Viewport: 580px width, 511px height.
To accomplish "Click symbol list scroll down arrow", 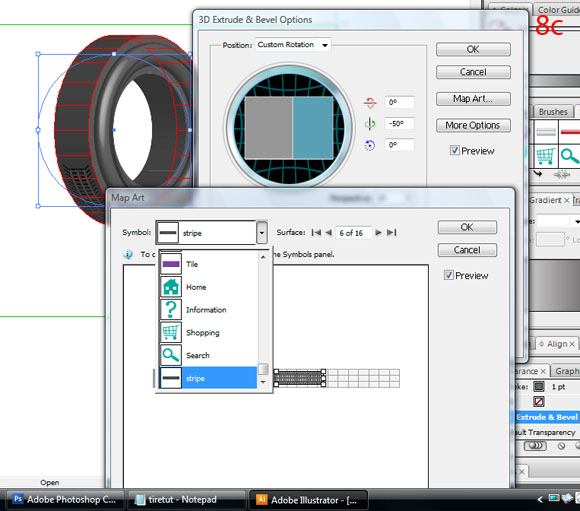I will (263, 382).
